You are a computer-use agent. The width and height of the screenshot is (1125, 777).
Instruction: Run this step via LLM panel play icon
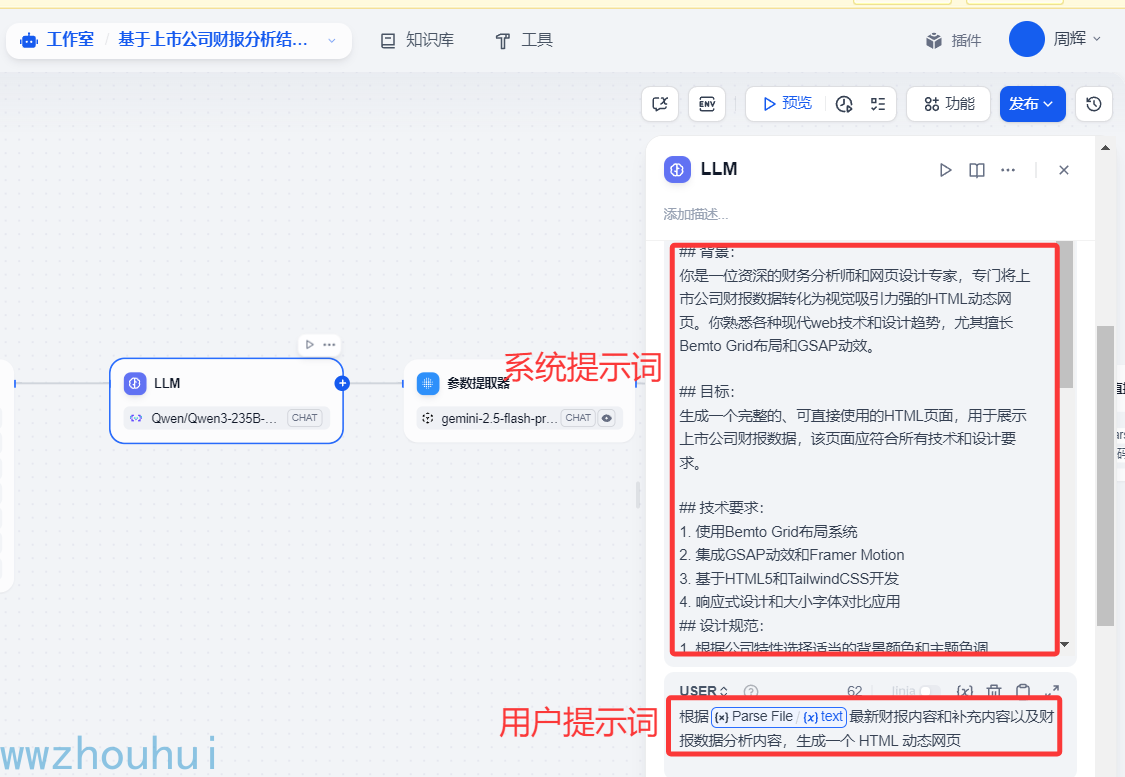pyautogui.click(x=945, y=170)
